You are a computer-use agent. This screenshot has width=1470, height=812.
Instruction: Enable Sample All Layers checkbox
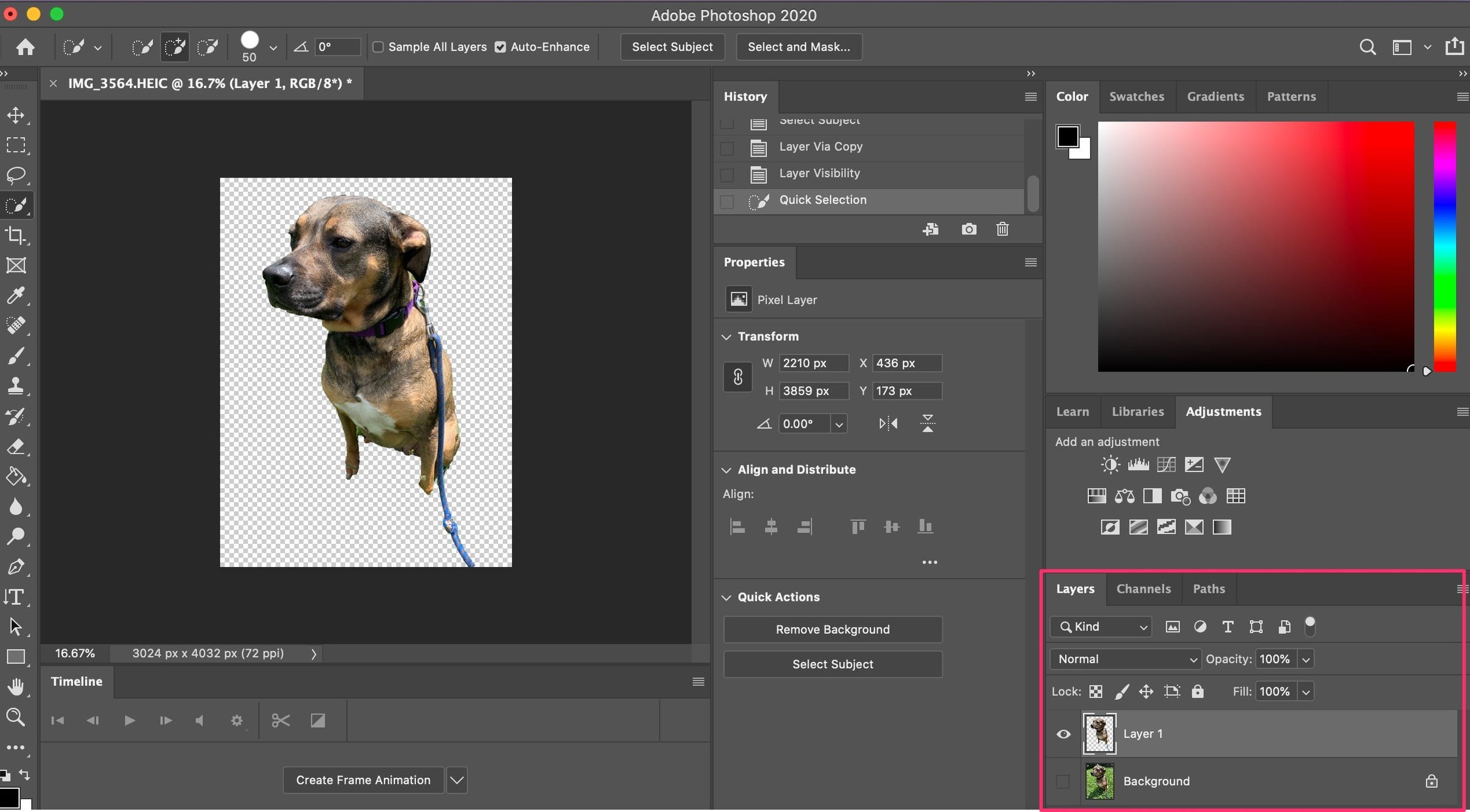377,46
